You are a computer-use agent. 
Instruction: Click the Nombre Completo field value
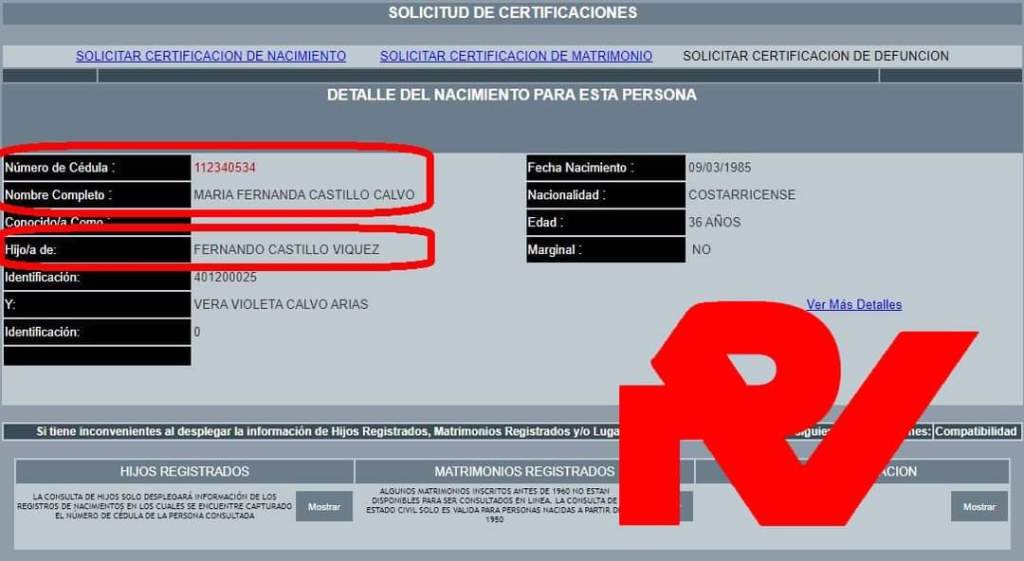(303, 195)
